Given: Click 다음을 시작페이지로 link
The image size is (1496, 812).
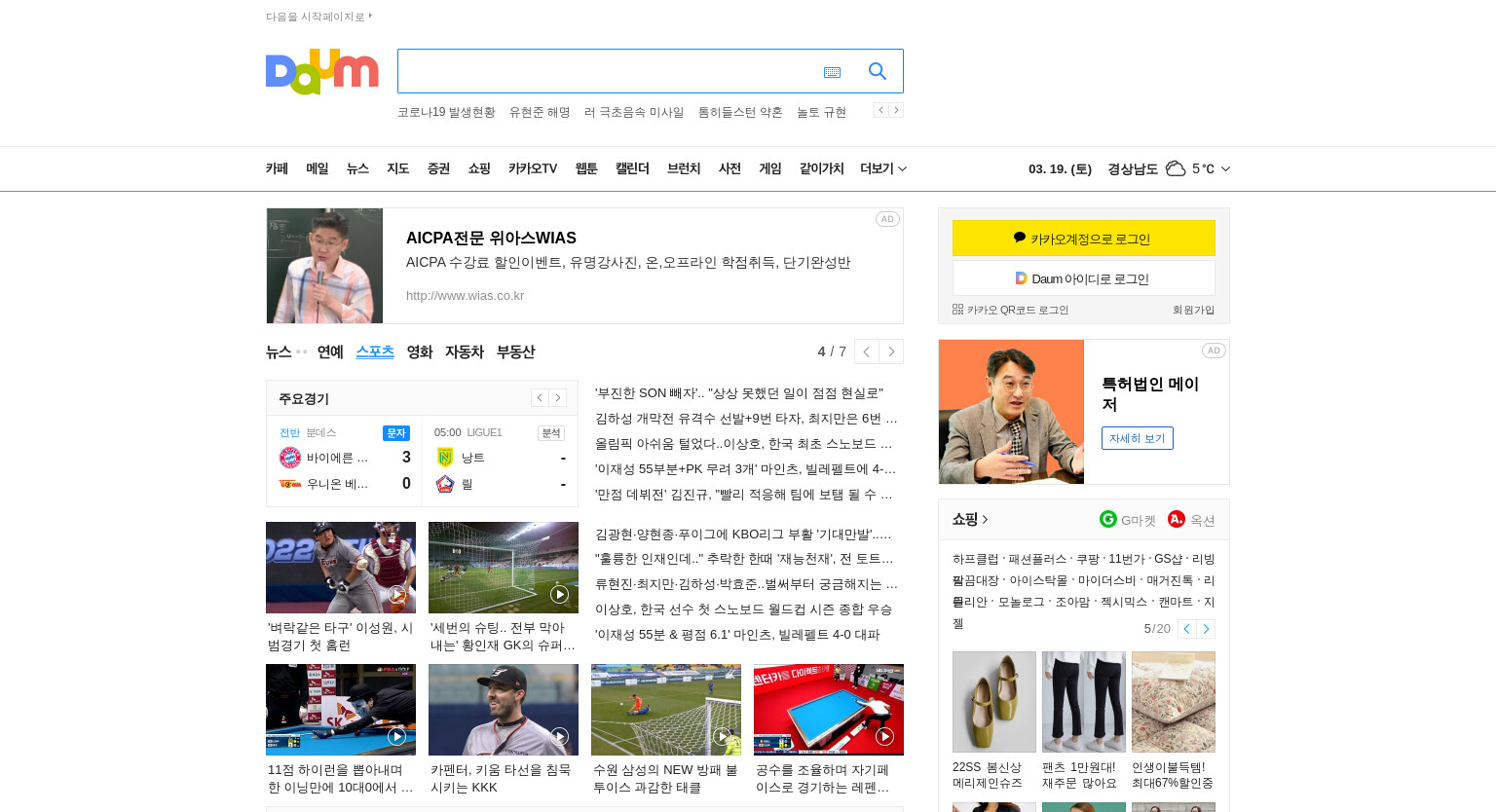Looking at the screenshot, I should pos(319,17).
